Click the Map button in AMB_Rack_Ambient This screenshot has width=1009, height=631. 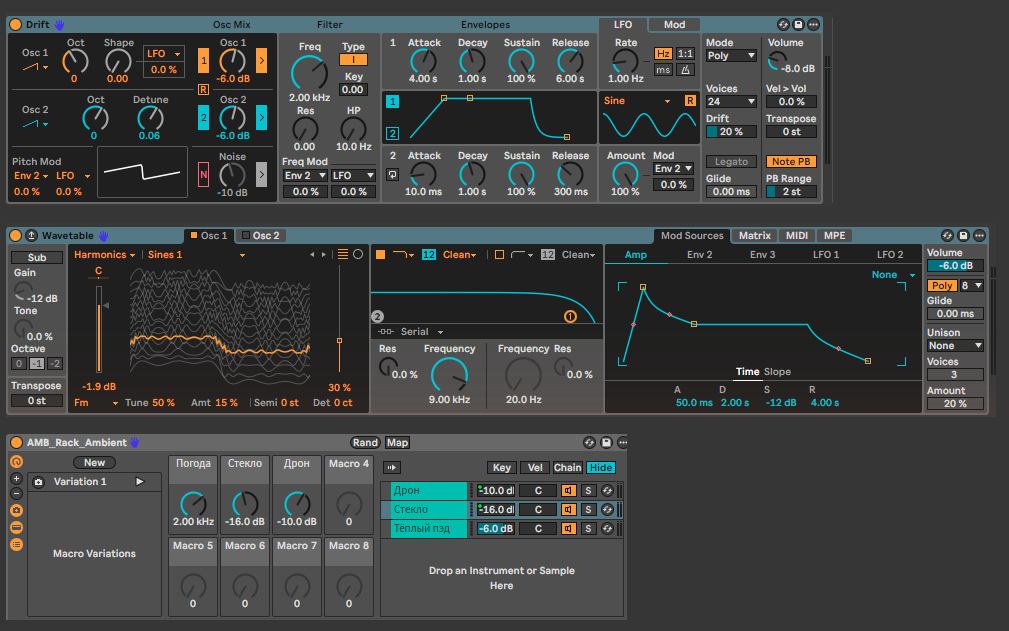click(x=397, y=443)
